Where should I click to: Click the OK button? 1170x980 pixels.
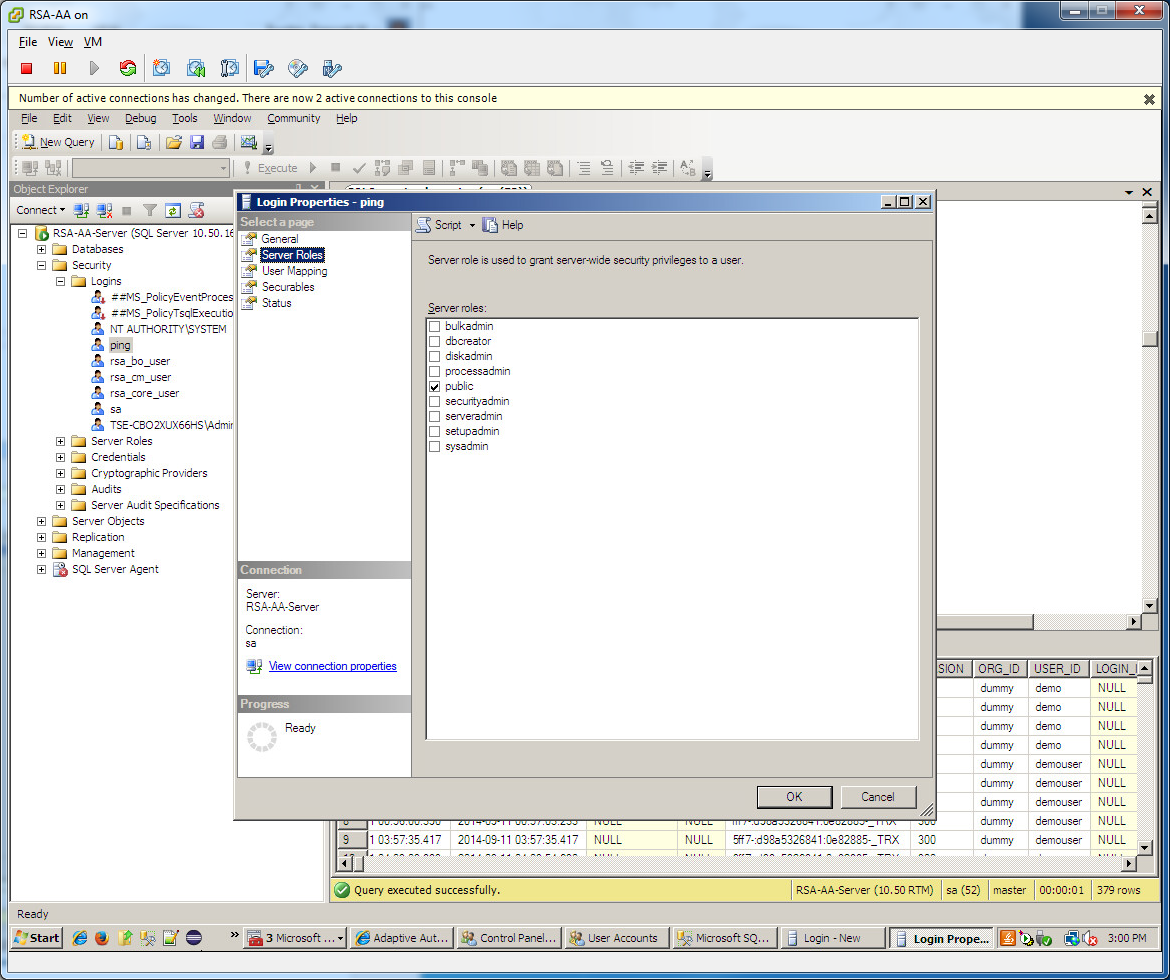(x=794, y=797)
